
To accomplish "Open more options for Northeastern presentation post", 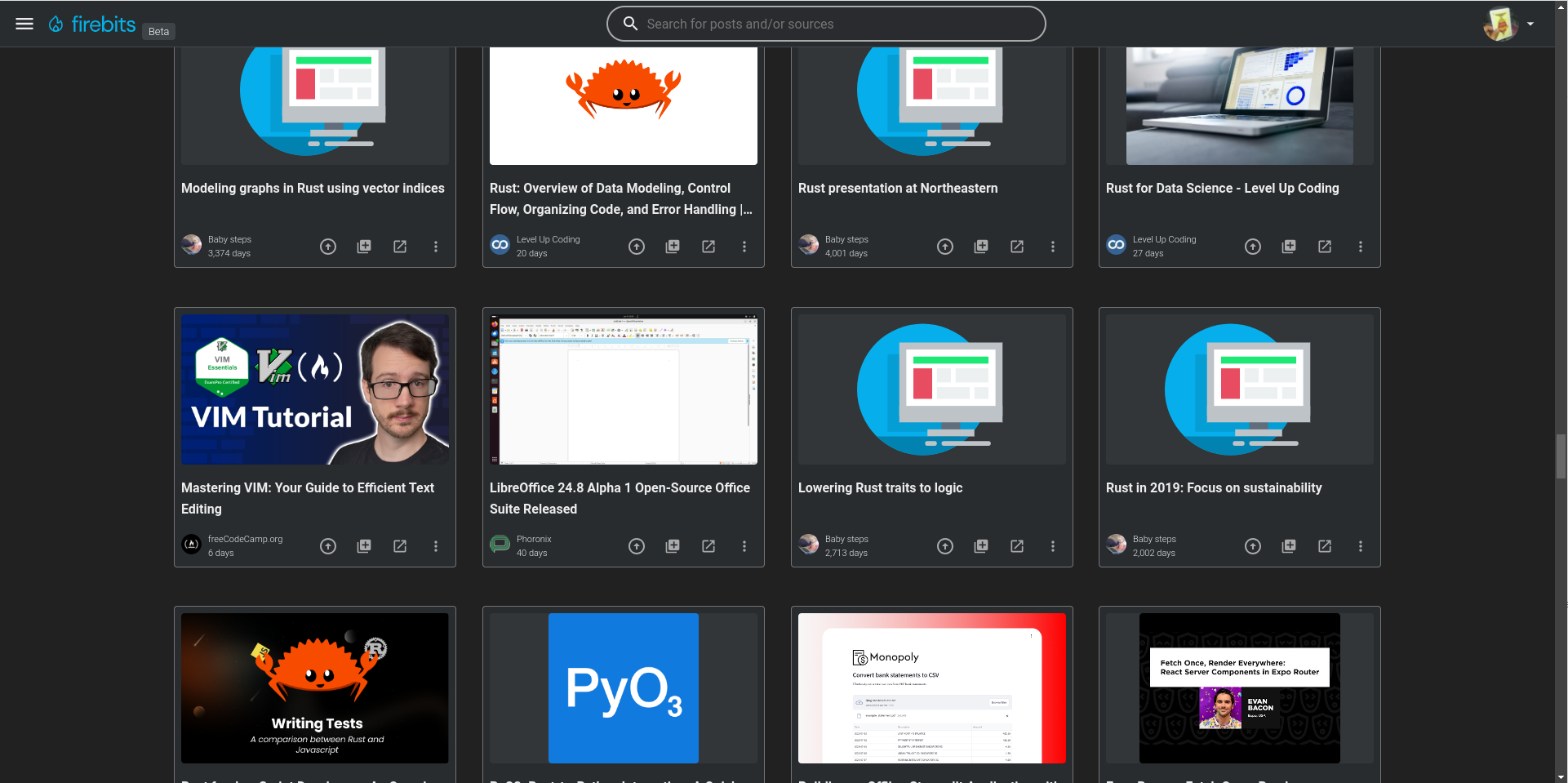I will [x=1053, y=247].
